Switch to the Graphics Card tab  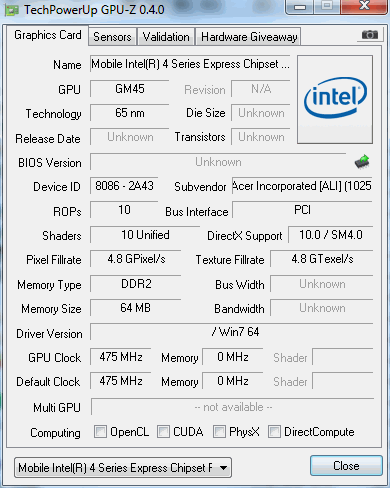(48, 35)
